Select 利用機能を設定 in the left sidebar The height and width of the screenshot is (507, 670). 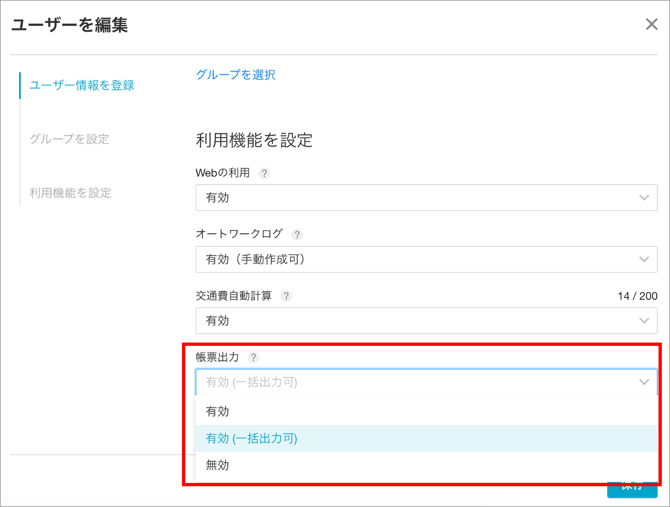pos(70,192)
